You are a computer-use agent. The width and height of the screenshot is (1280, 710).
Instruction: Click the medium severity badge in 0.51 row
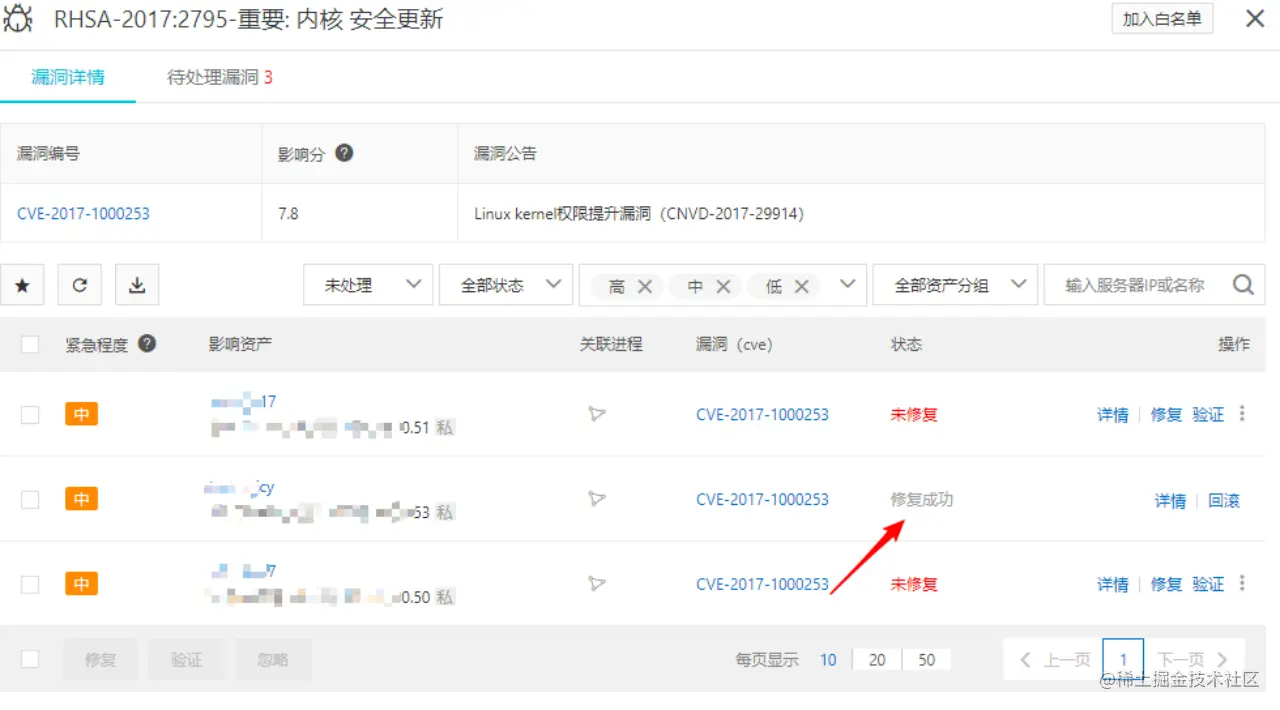81,413
